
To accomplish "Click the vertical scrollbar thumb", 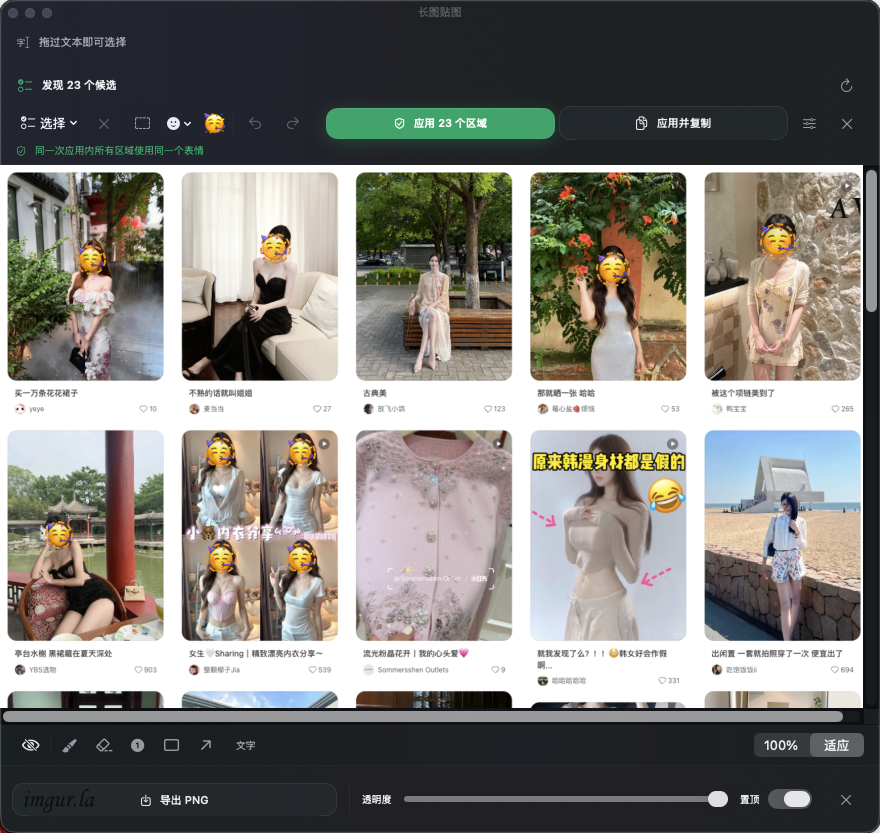I will (870, 240).
